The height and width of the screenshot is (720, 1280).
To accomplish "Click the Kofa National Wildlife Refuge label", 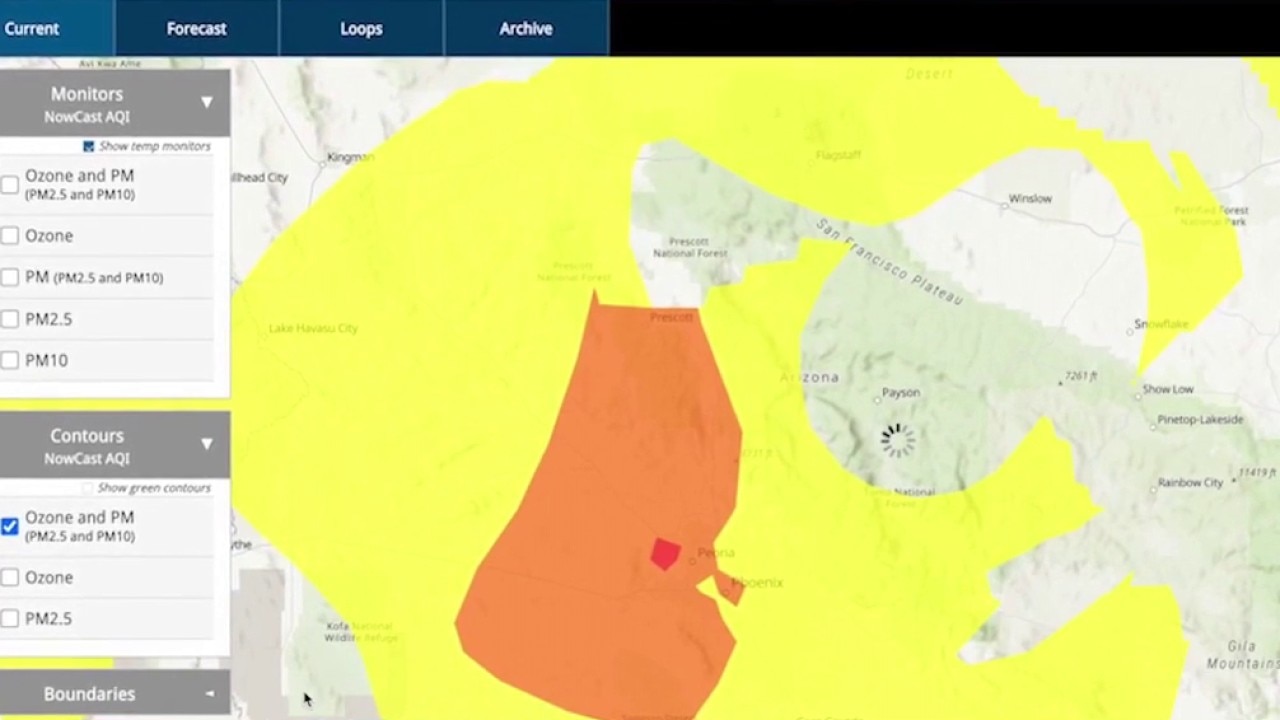I will click(x=361, y=631).
